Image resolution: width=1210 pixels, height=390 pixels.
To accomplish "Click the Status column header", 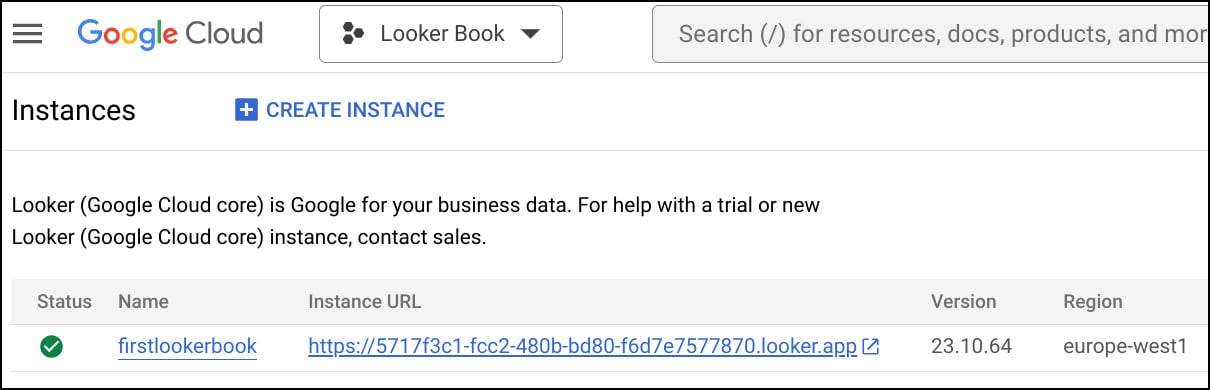I will tap(64, 301).
